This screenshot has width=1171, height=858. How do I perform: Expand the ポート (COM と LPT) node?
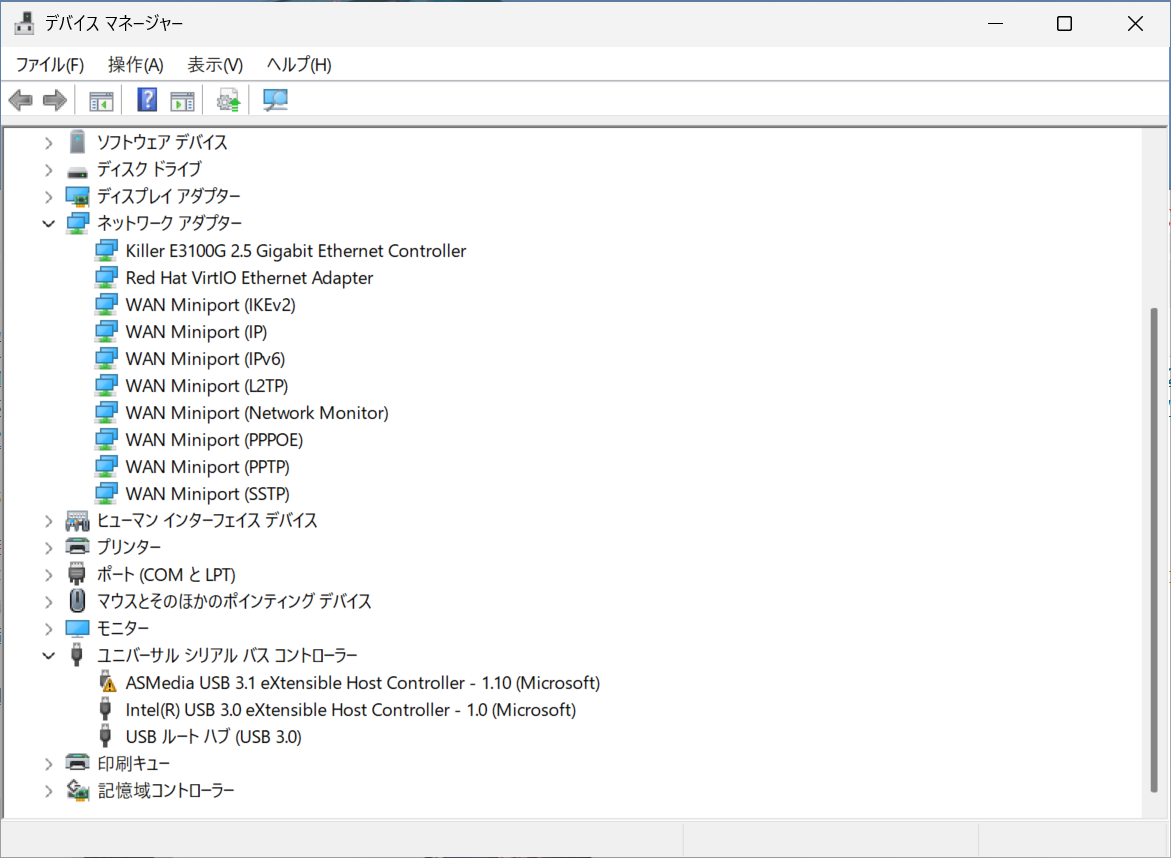click(49, 575)
